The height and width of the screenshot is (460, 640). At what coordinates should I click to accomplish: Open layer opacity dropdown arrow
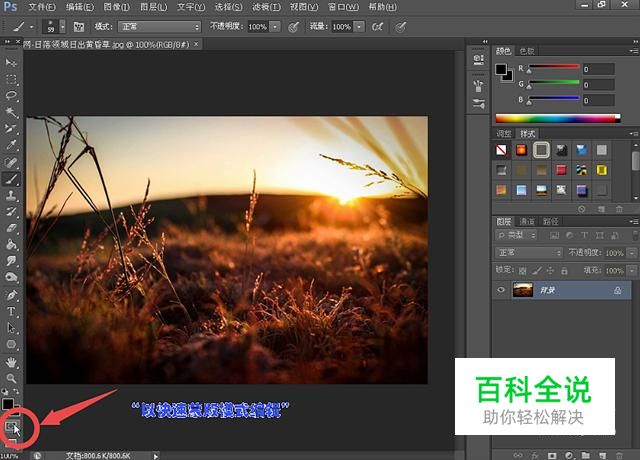click(632, 253)
